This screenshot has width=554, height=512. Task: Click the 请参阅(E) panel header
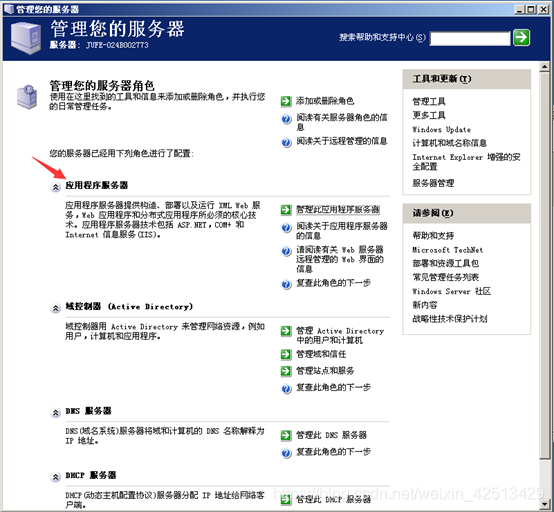(467, 213)
